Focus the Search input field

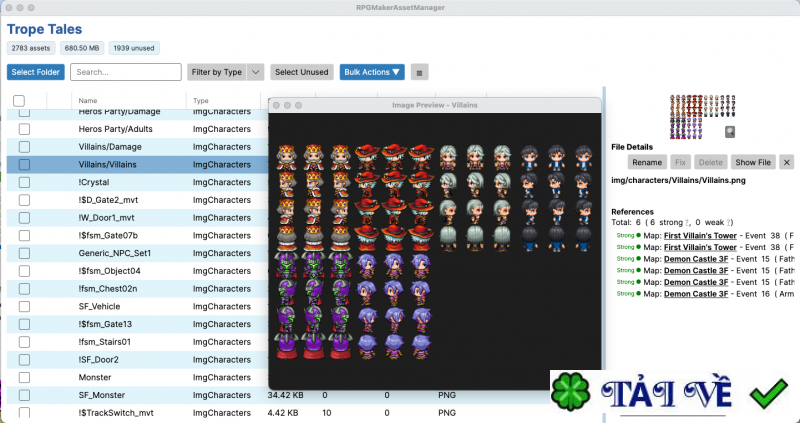coord(126,72)
